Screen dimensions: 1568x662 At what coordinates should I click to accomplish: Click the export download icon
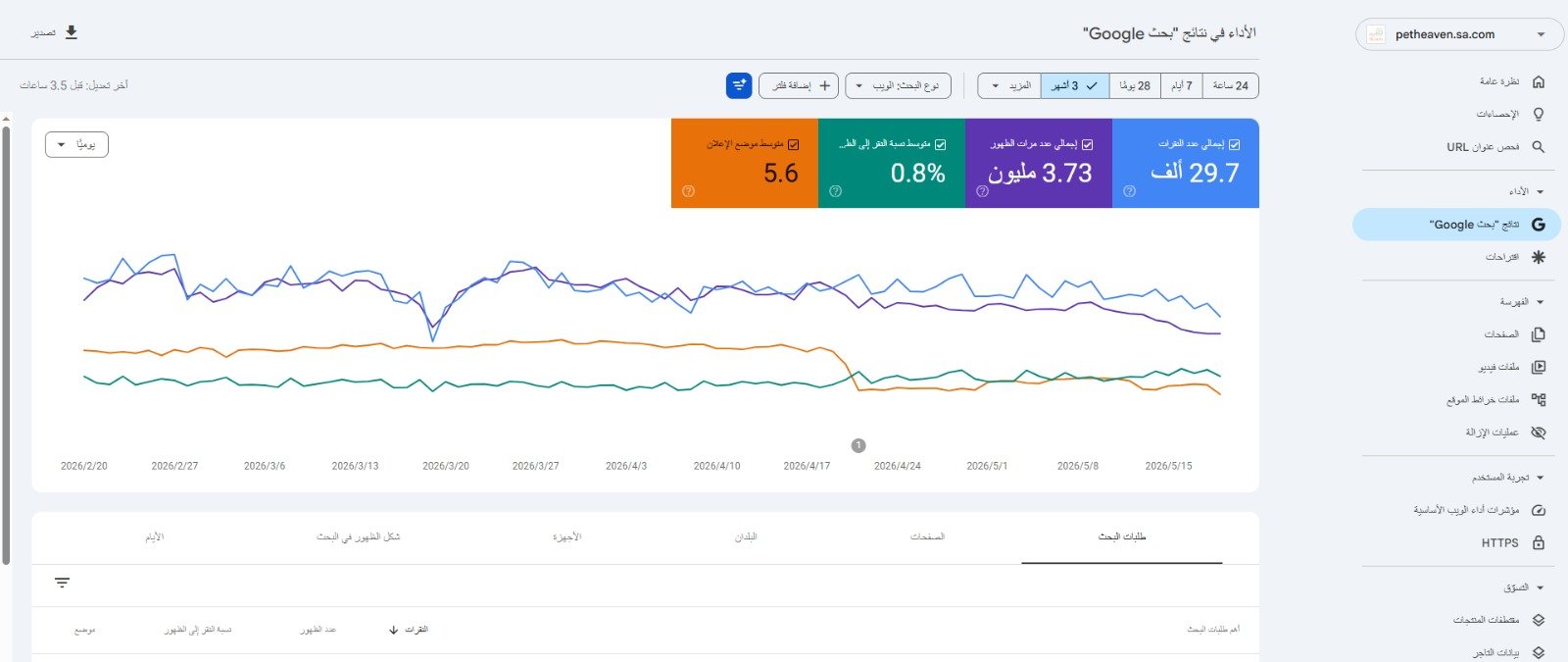72,32
